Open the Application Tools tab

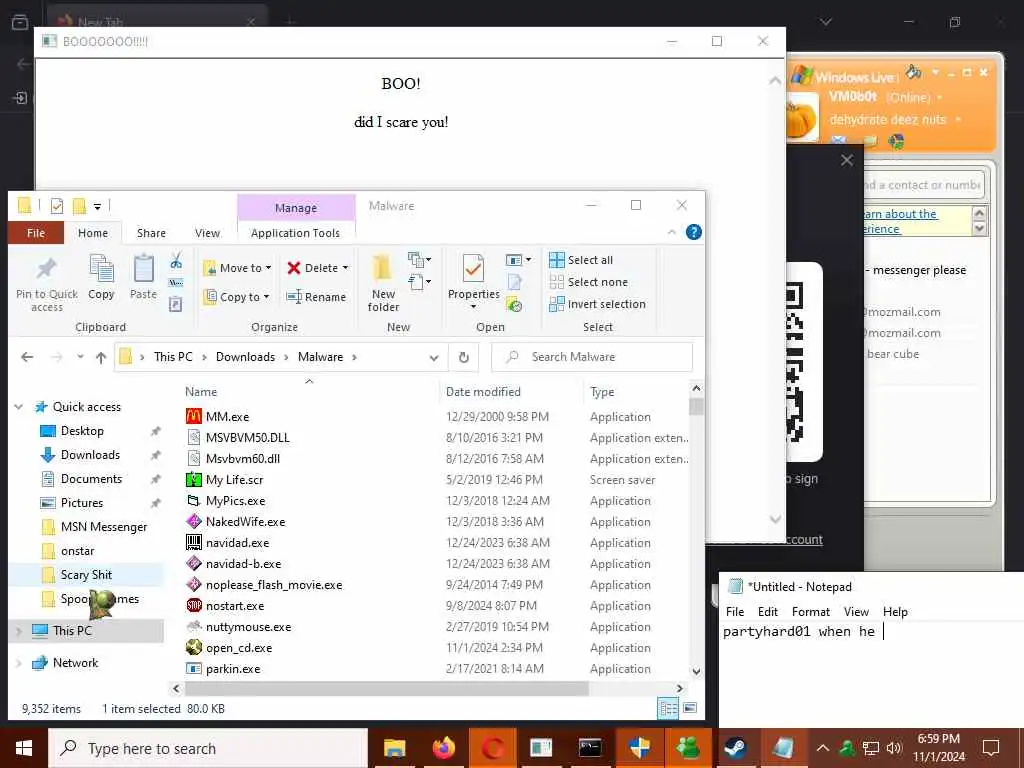(x=295, y=233)
